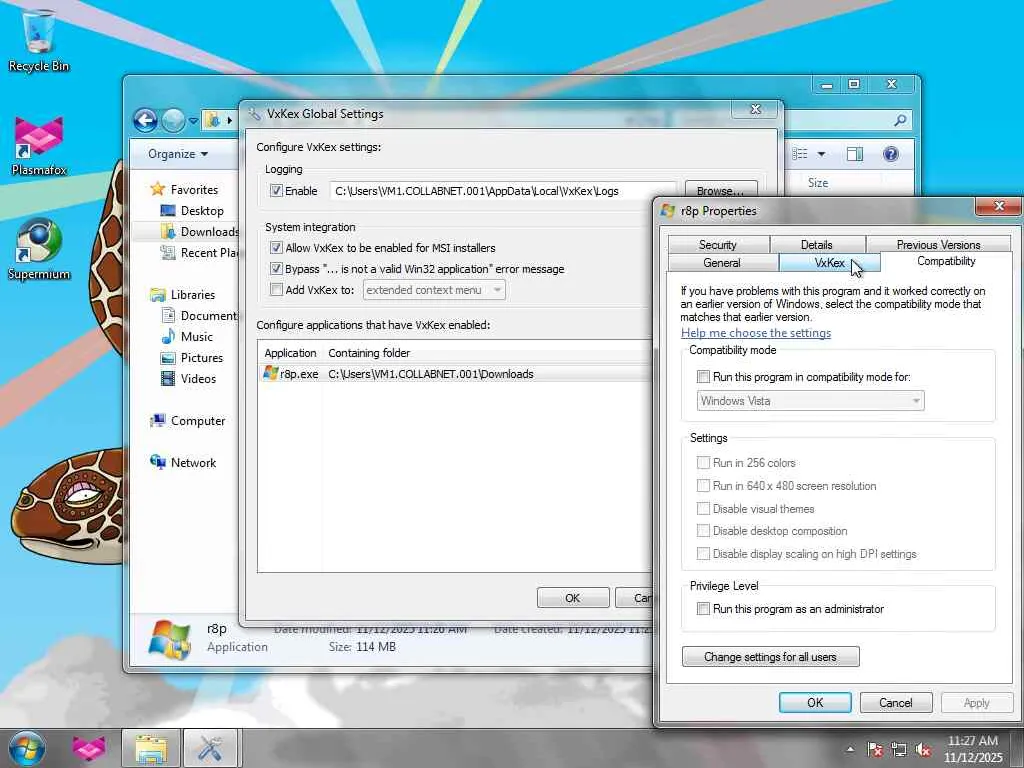1024x768 pixels.
Task: Open the extended context menu dropdown
Action: (x=434, y=290)
